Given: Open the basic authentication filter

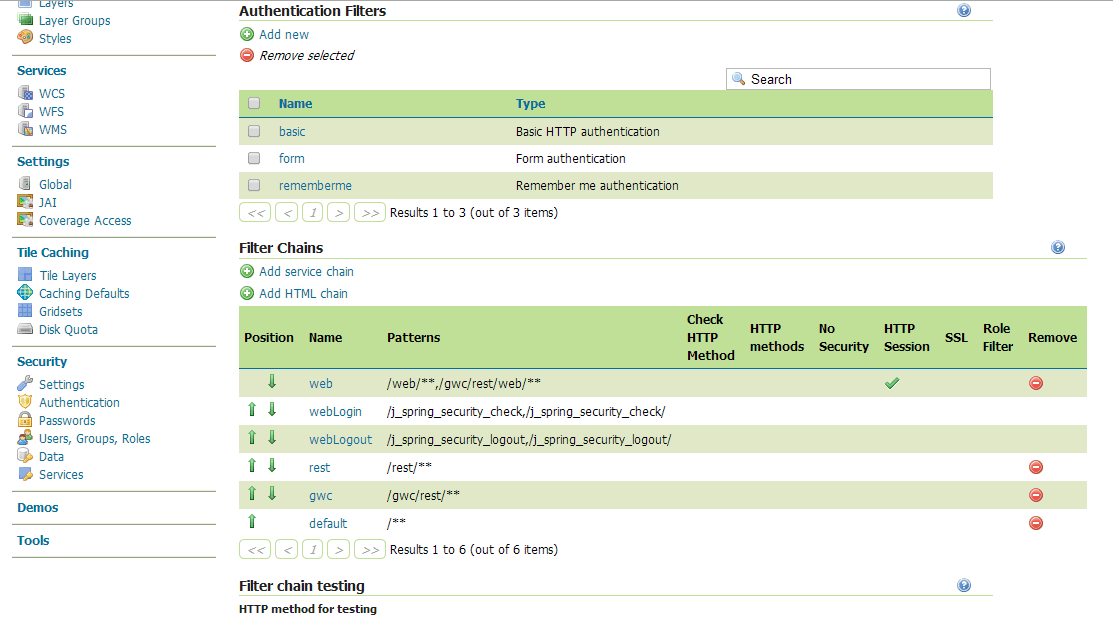Looking at the screenshot, I should (292, 131).
